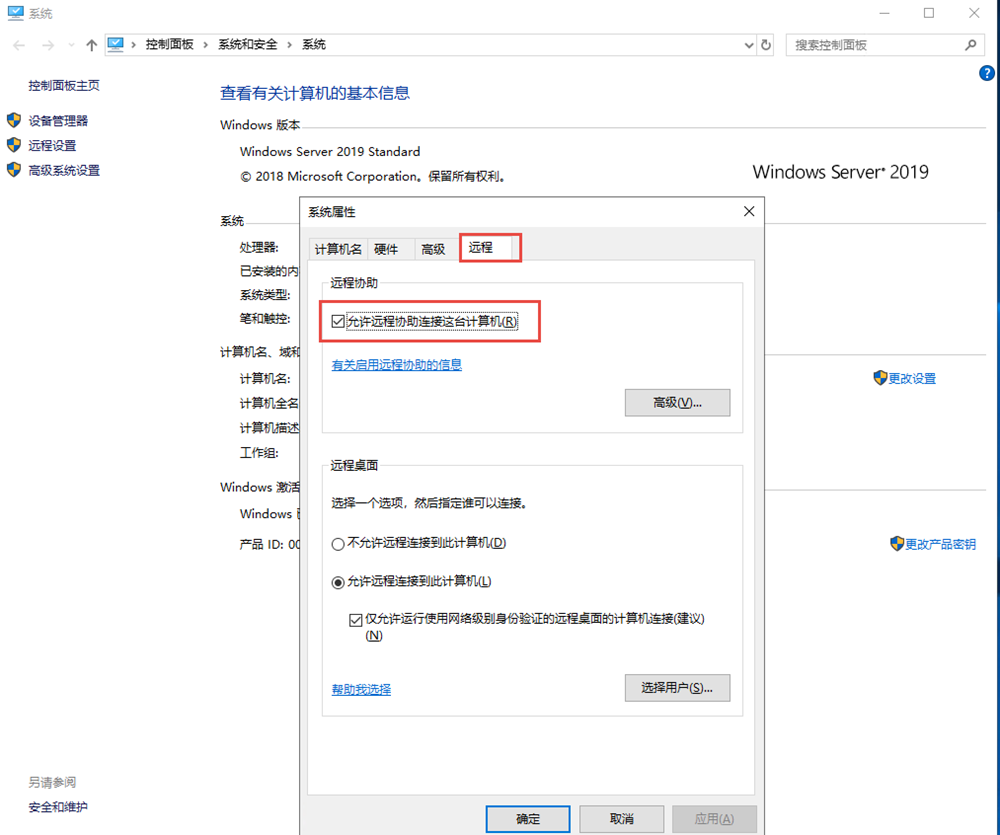
Task: Click the search magnifier icon
Action: pos(970,45)
